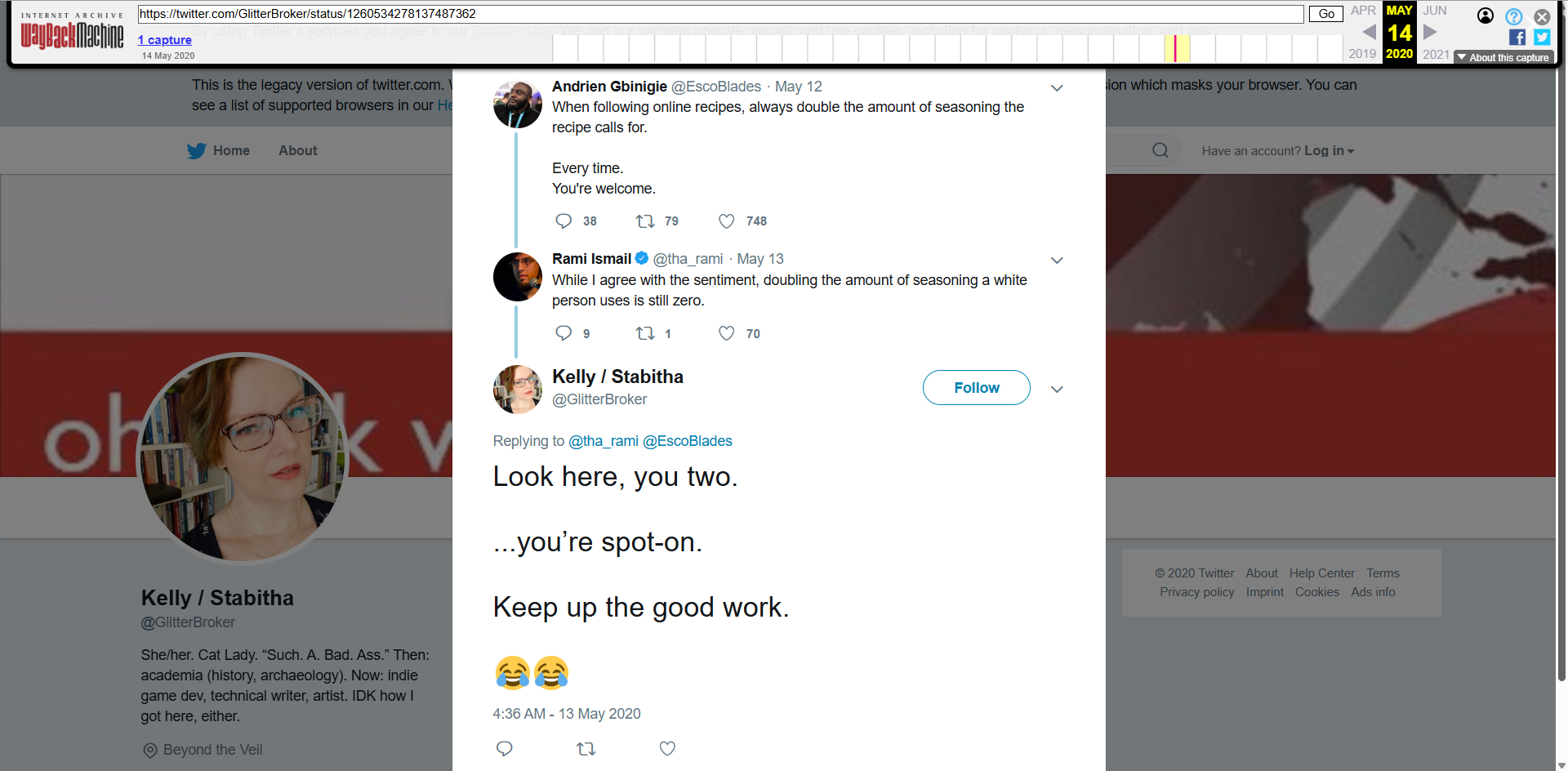The width and height of the screenshot is (1568, 771).
Task: Open the Home tab
Action: (x=219, y=150)
